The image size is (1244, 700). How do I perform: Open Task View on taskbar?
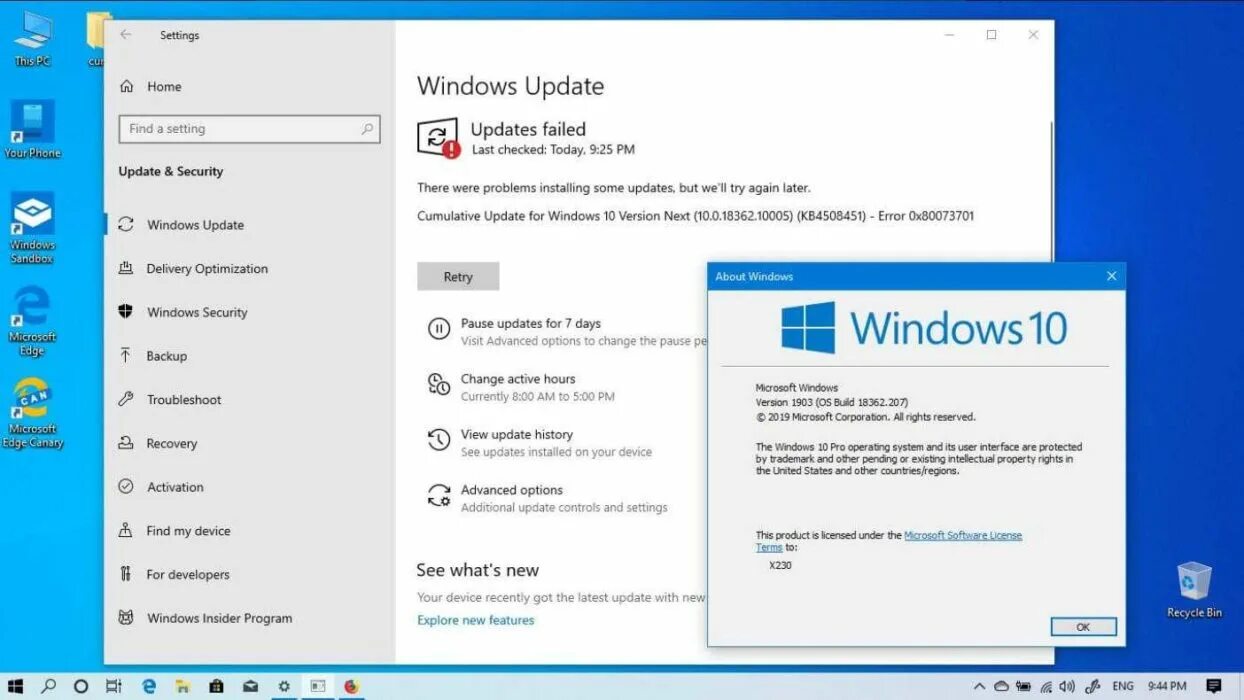point(114,686)
